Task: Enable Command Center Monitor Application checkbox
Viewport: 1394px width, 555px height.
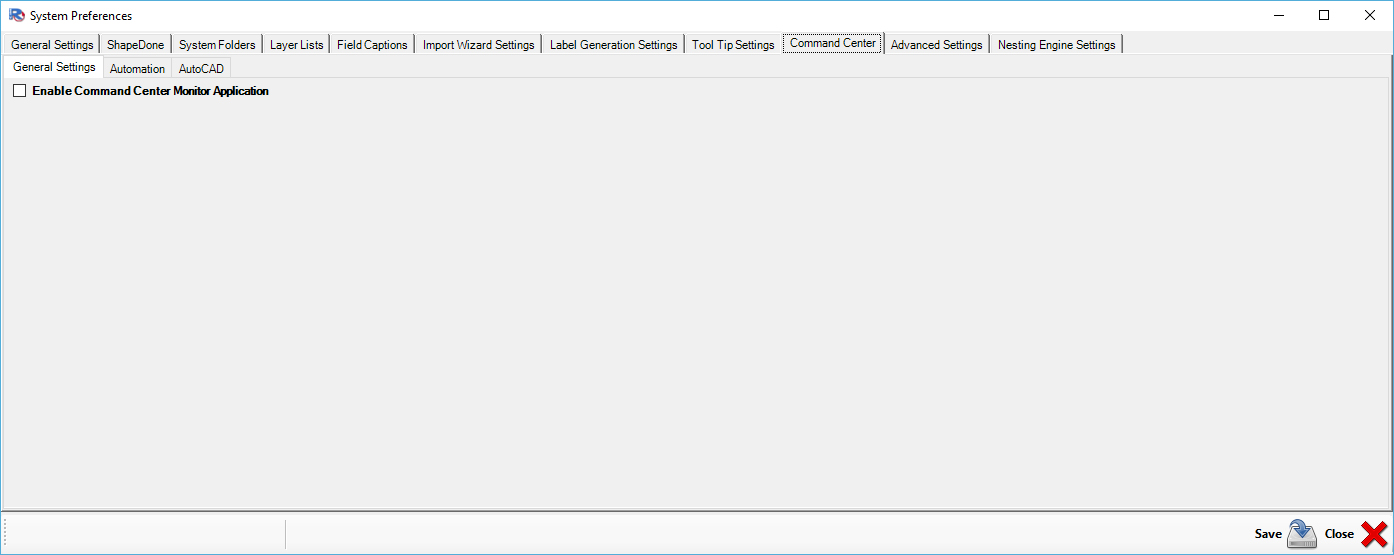Action: (20, 91)
